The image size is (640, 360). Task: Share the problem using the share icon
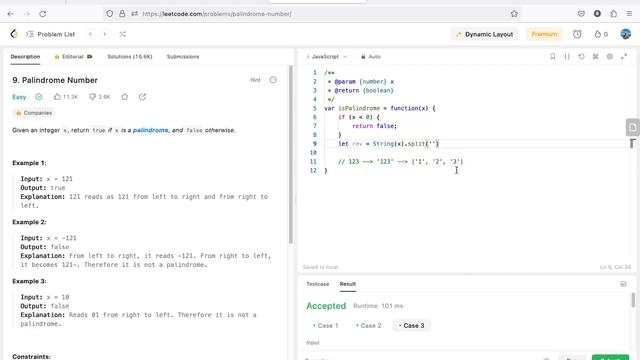pyautogui.click(x=142, y=97)
